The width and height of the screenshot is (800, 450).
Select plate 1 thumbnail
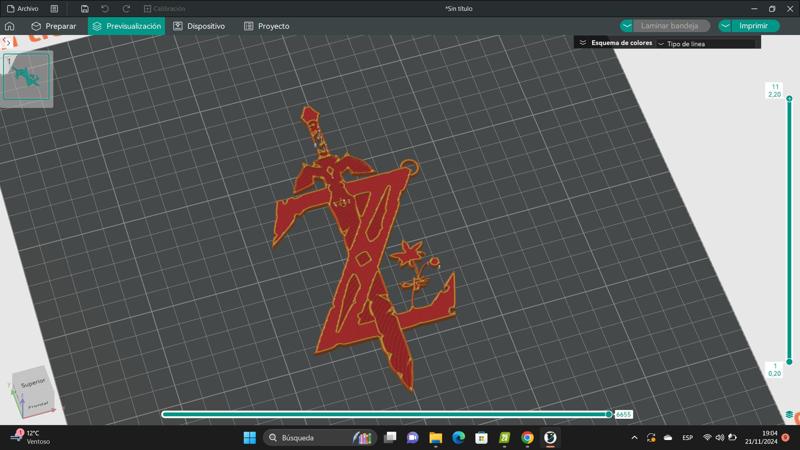27,77
